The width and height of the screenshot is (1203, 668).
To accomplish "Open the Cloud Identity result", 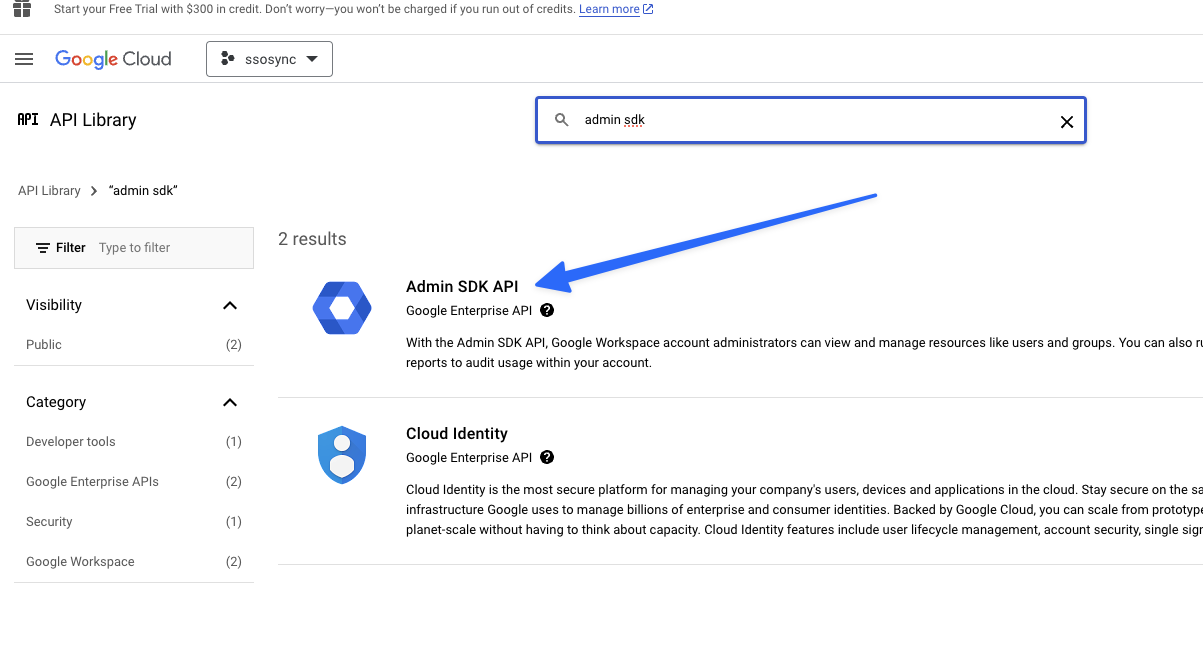I will pos(457,433).
